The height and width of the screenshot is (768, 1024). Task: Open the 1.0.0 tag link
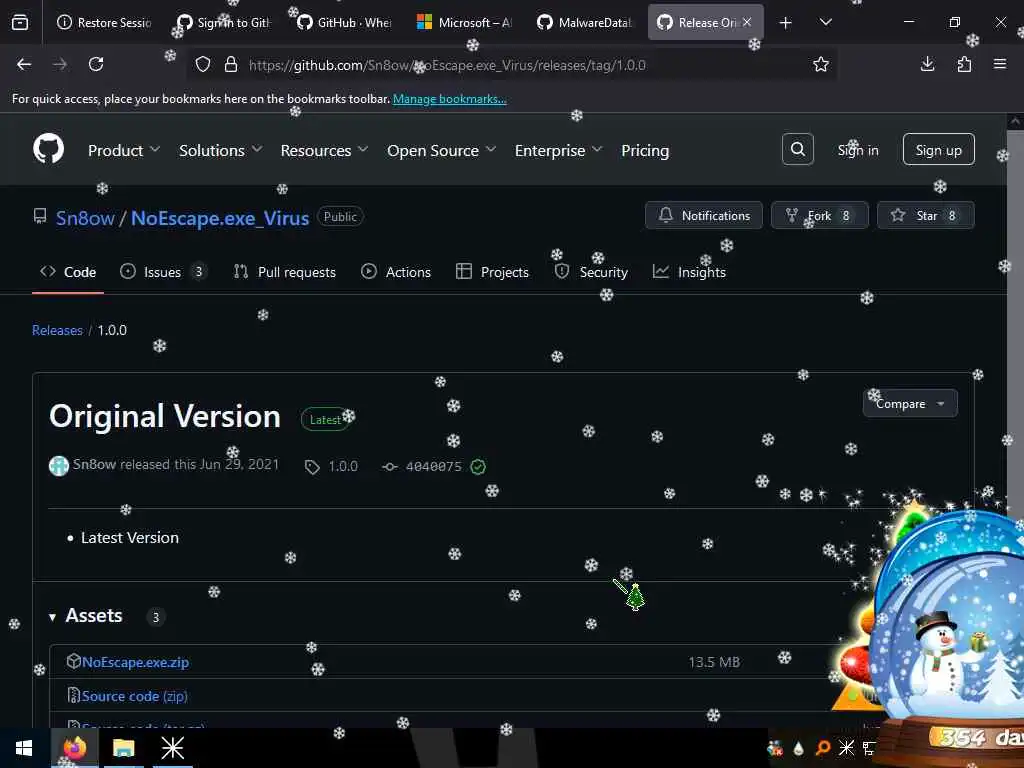pyautogui.click(x=342, y=466)
